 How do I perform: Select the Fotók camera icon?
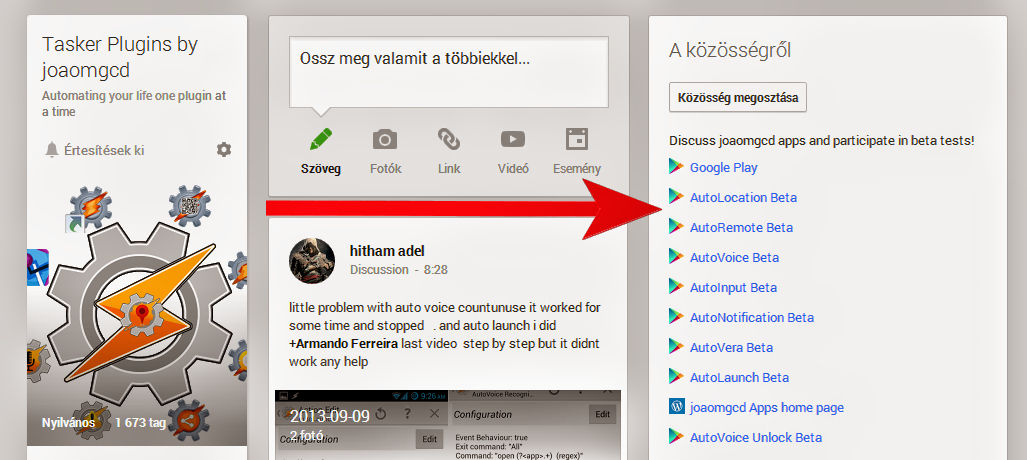[x=385, y=139]
